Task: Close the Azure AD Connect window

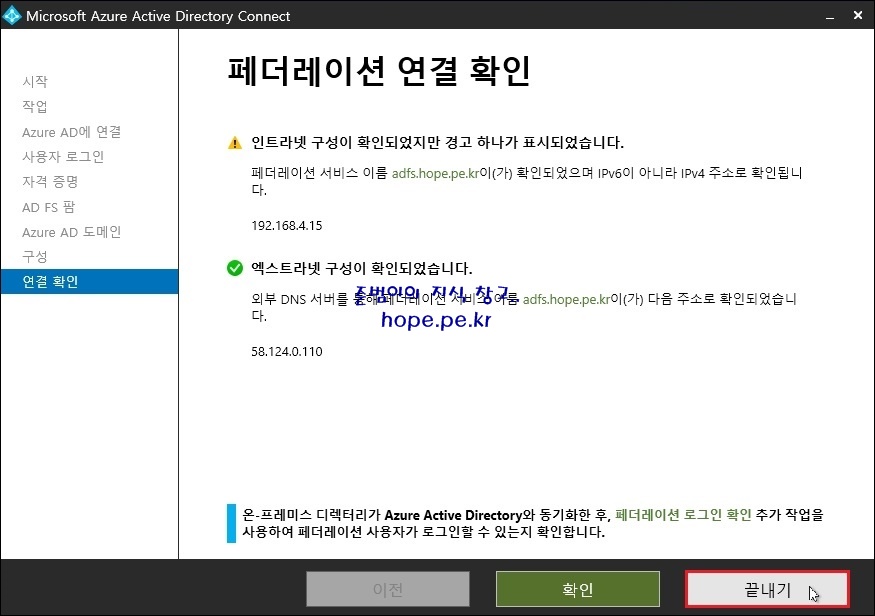Action: click(858, 16)
